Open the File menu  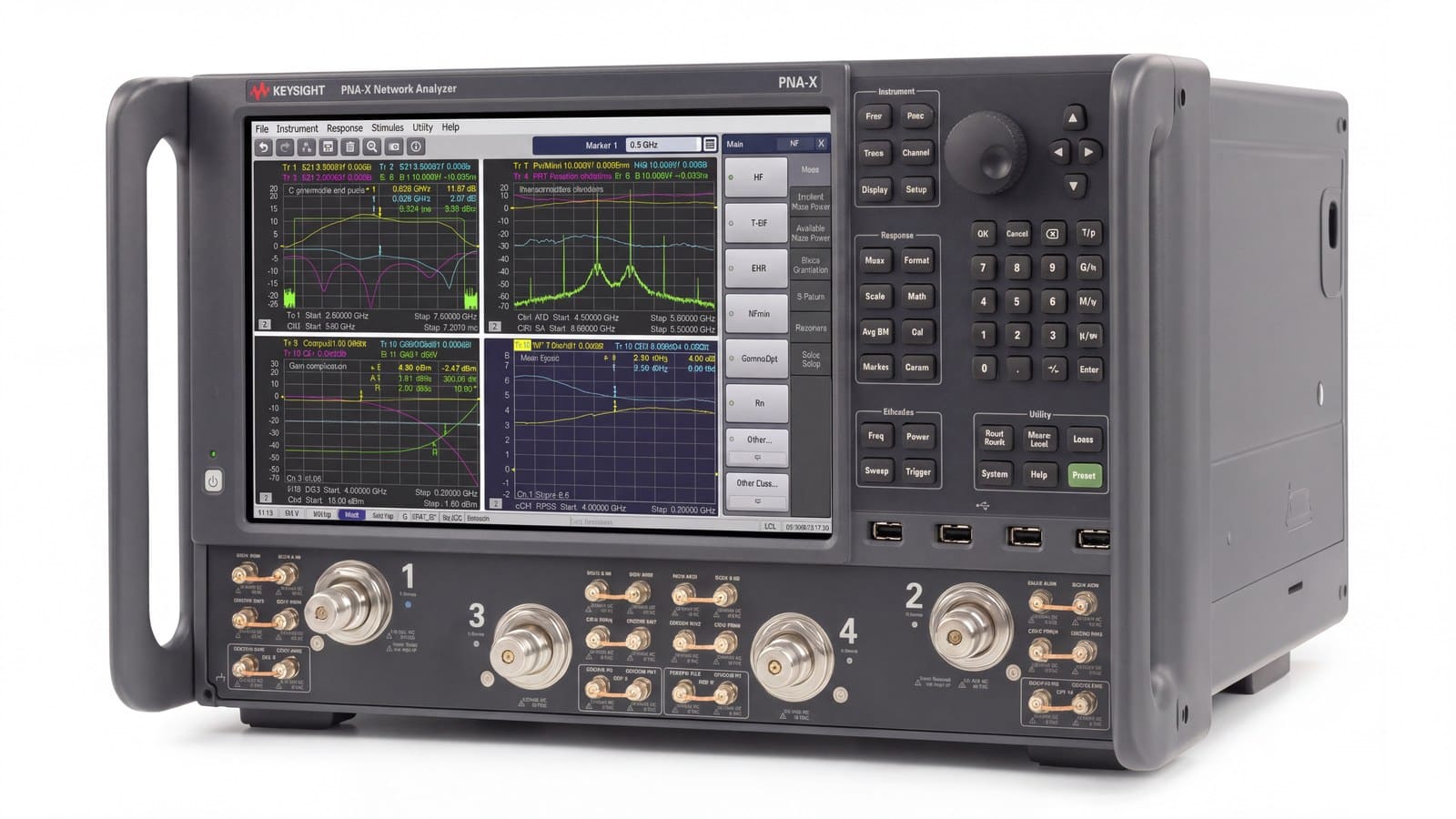point(262,129)
